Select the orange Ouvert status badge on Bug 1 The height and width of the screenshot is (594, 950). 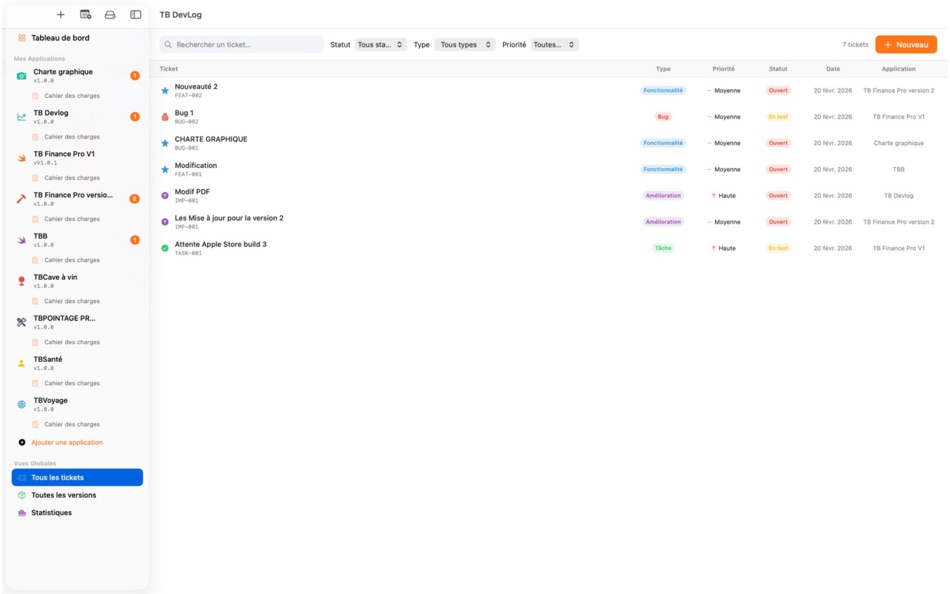[x=779, y=116]
